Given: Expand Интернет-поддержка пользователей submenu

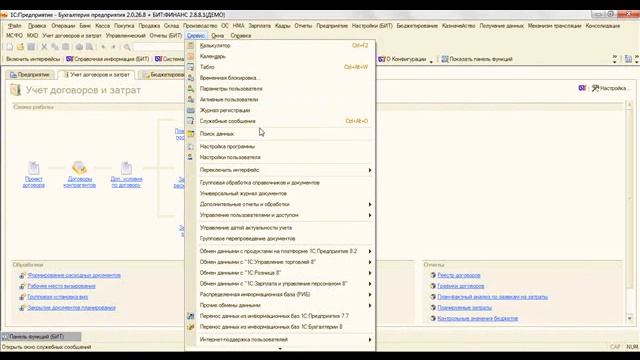Looking at the screenshot, I should (280, 339).
